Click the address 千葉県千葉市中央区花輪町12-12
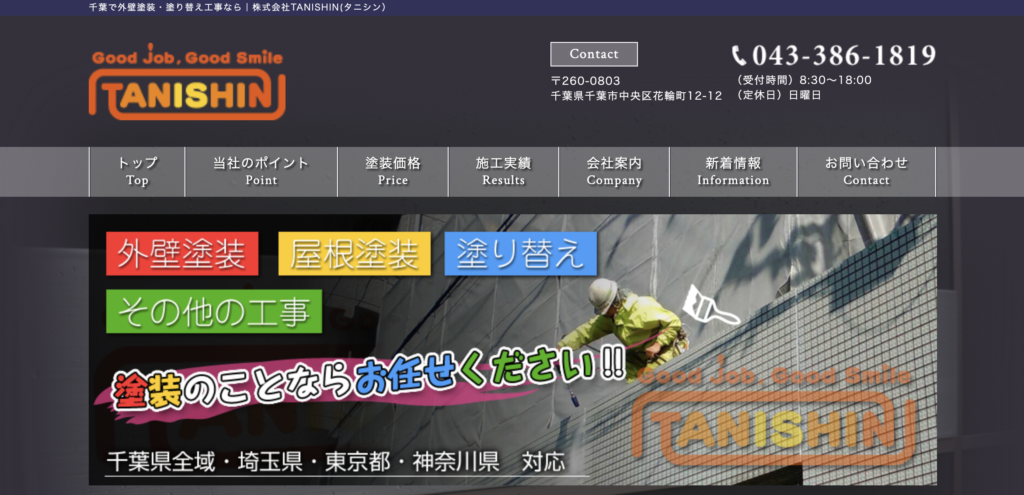 coord(636,96)
